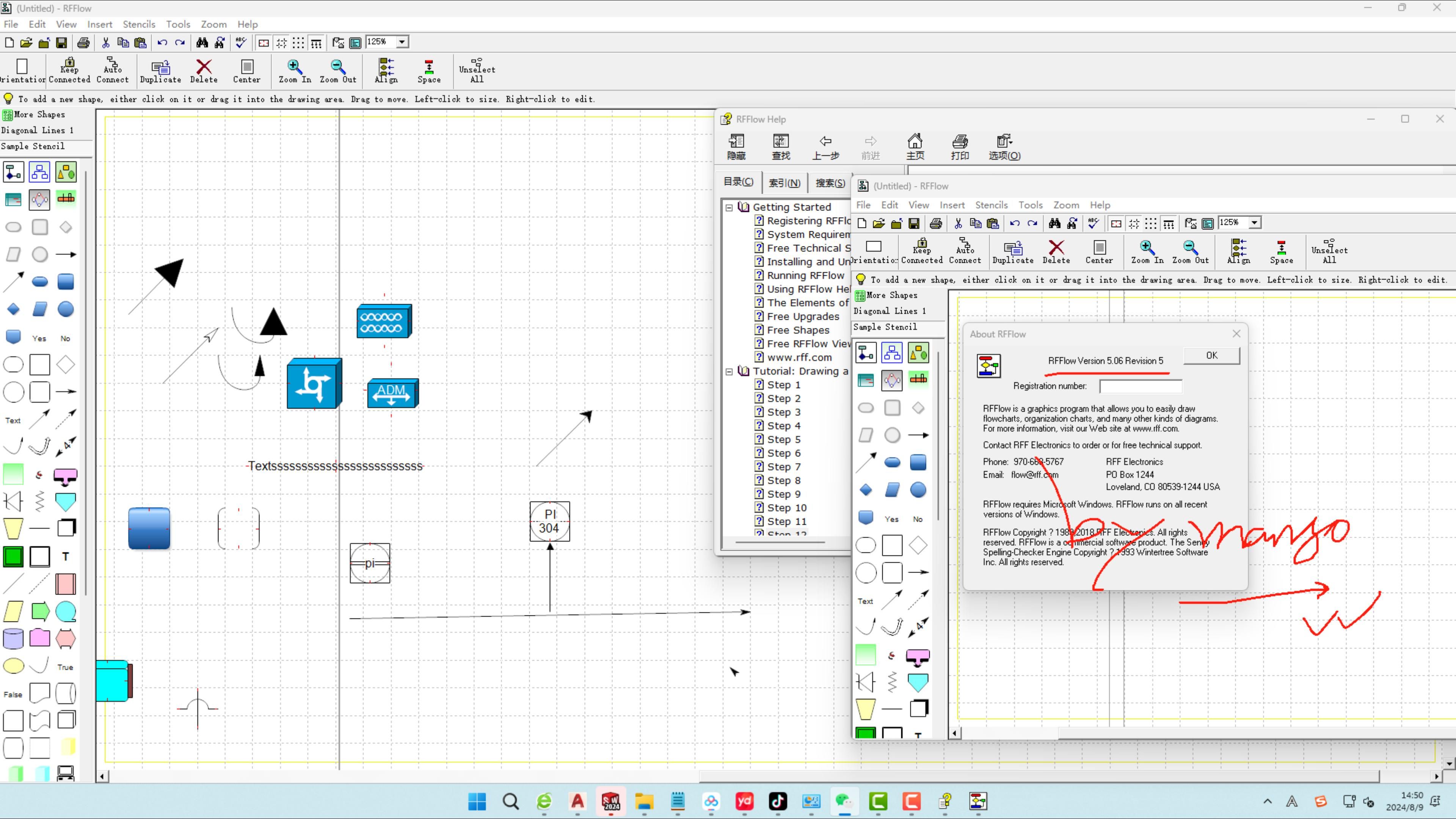
Task: Click the Print icon in main toolbar
Action: coord(83,42)
